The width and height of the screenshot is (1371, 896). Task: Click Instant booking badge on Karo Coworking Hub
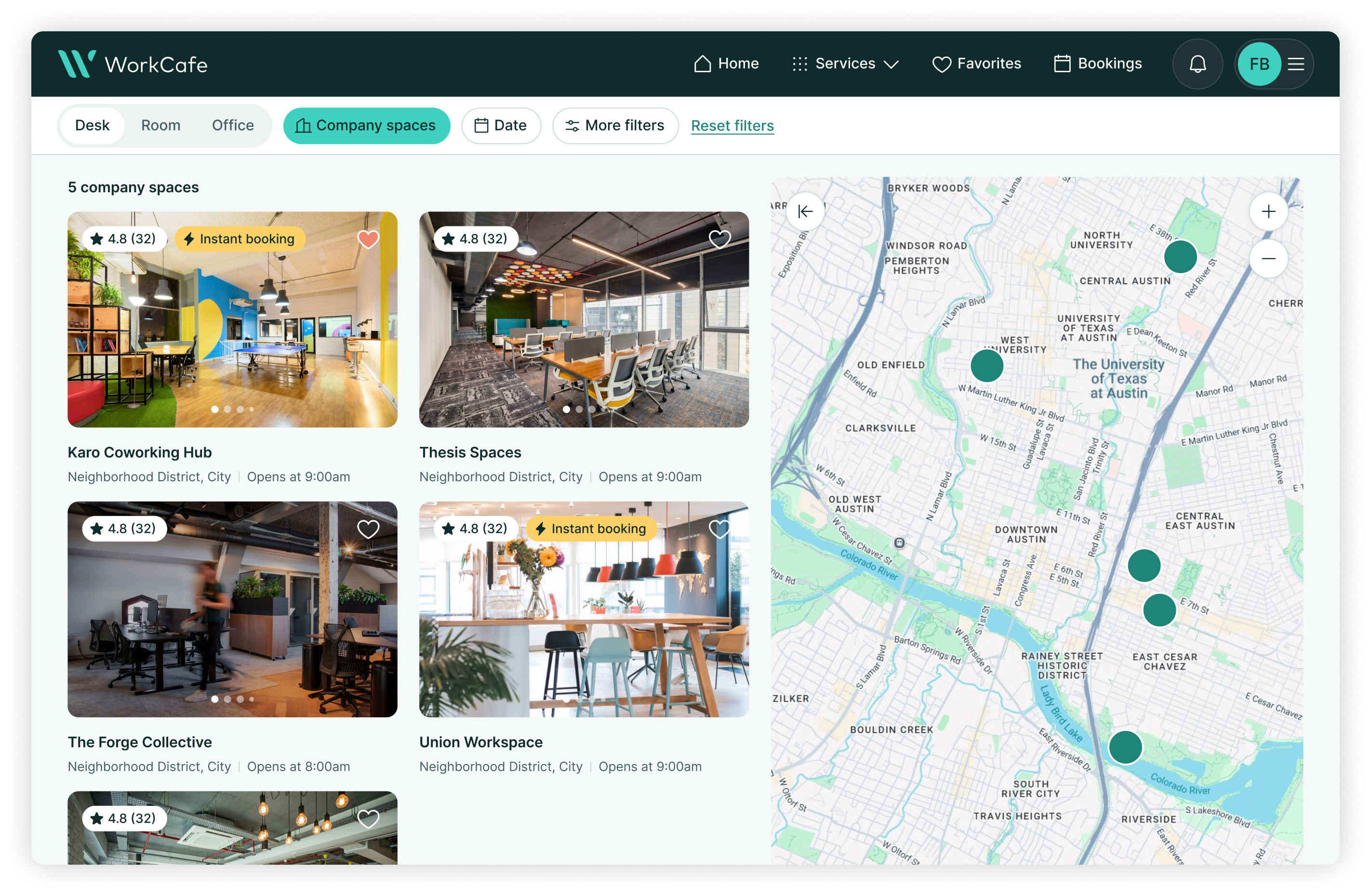tap(240, 239)
